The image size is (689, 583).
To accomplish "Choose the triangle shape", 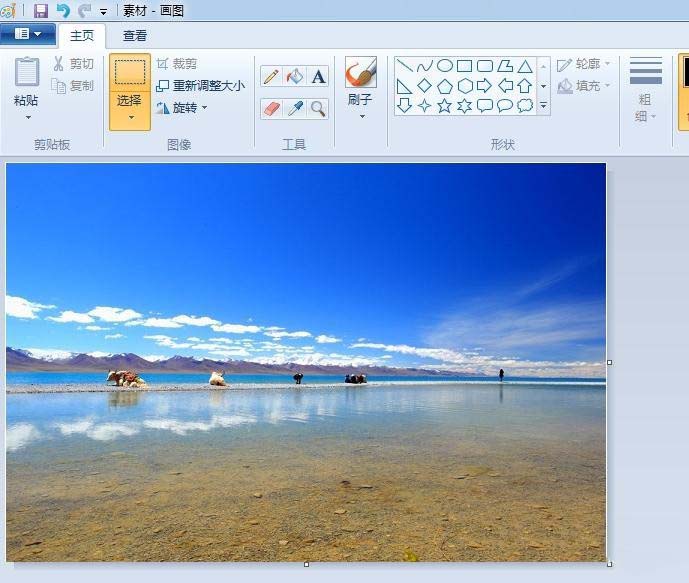I will click(x=525, y=66).
